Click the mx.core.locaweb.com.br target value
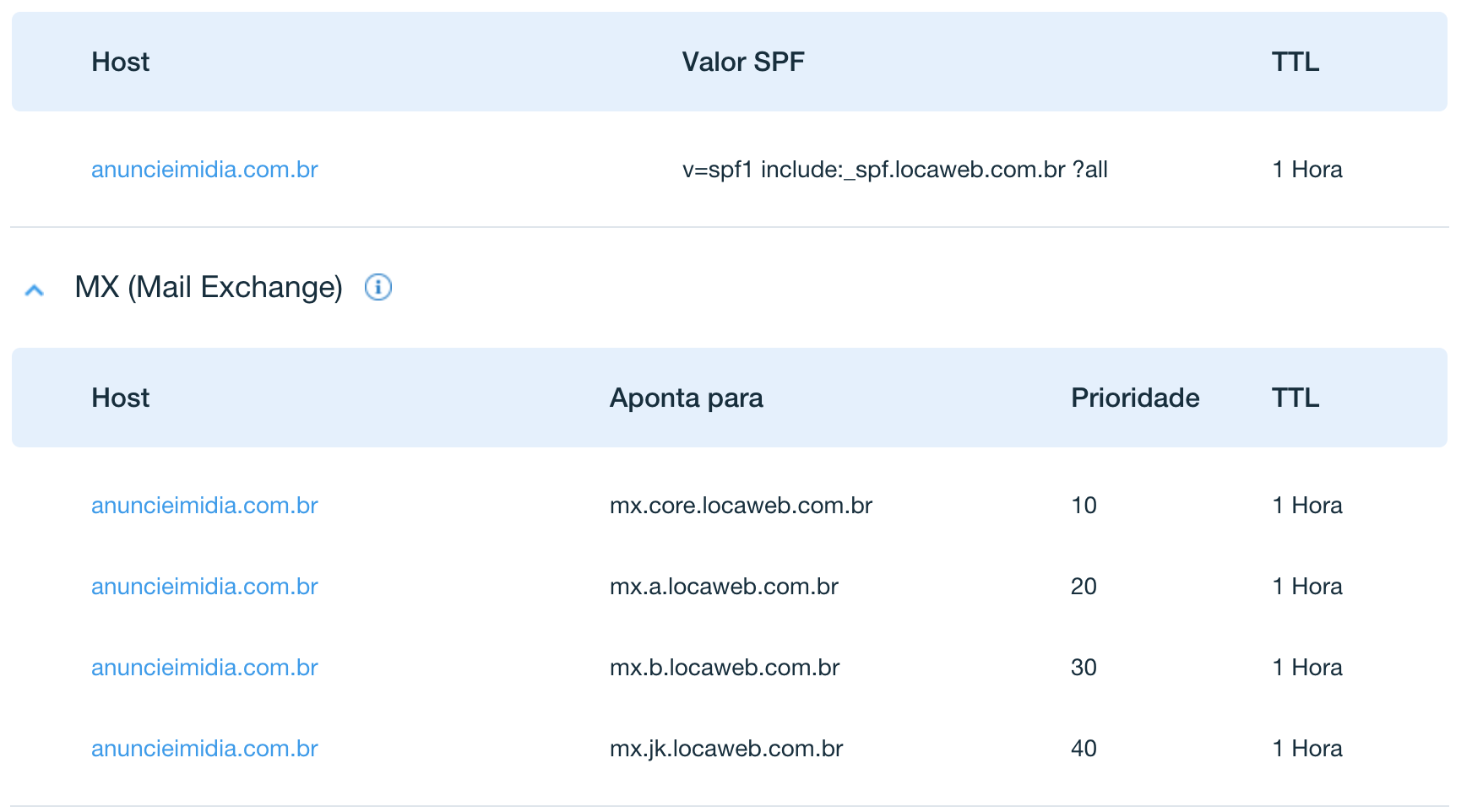This screenshot has width=1483, height=812. pos(741,506)
